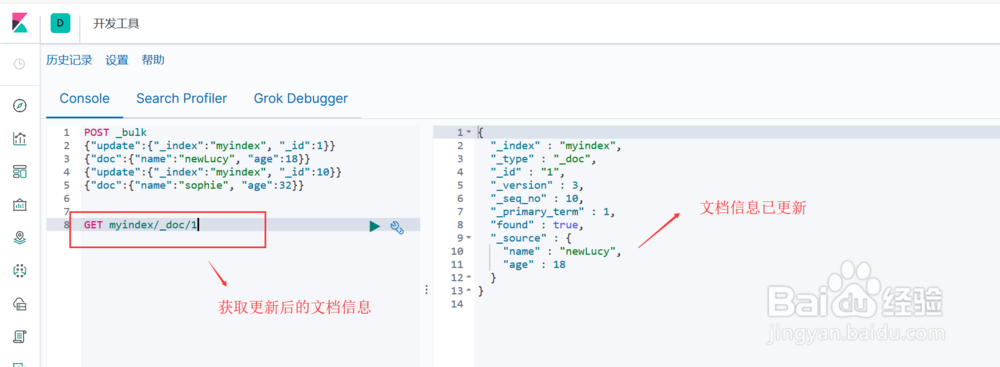Run the GET request with play button

375,225
